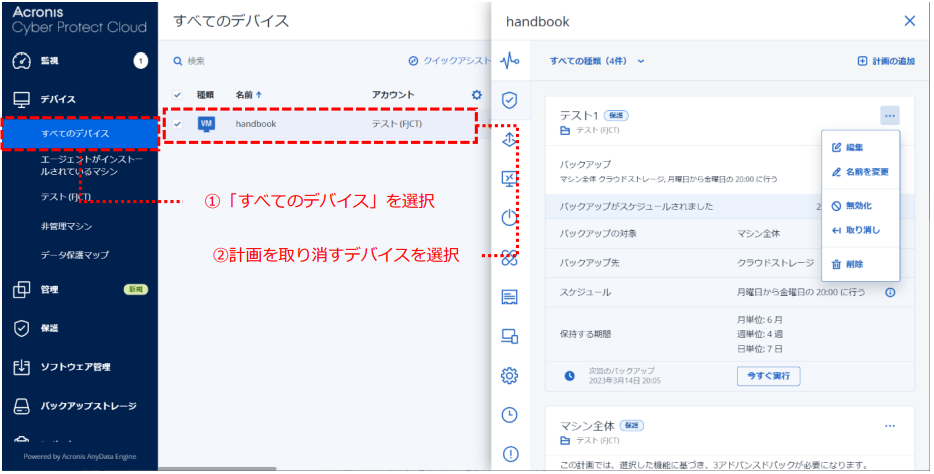This screenshot has width=934, height=474.
Task: Expand the すべての種類 (4件) dropdown
Action: [x=597, y=61]
